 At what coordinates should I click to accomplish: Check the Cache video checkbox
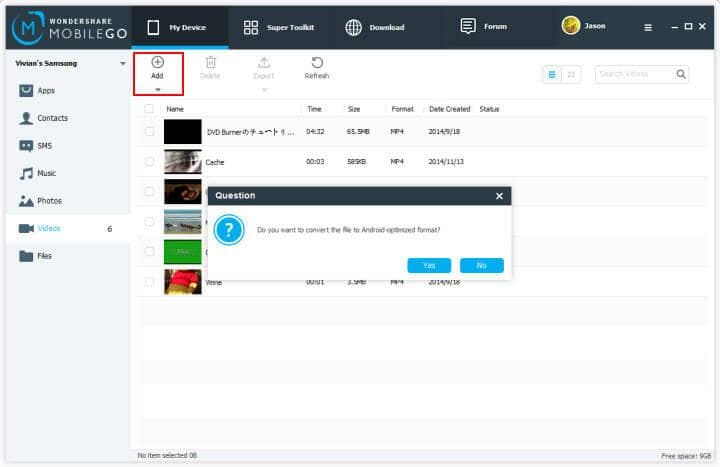149,162
